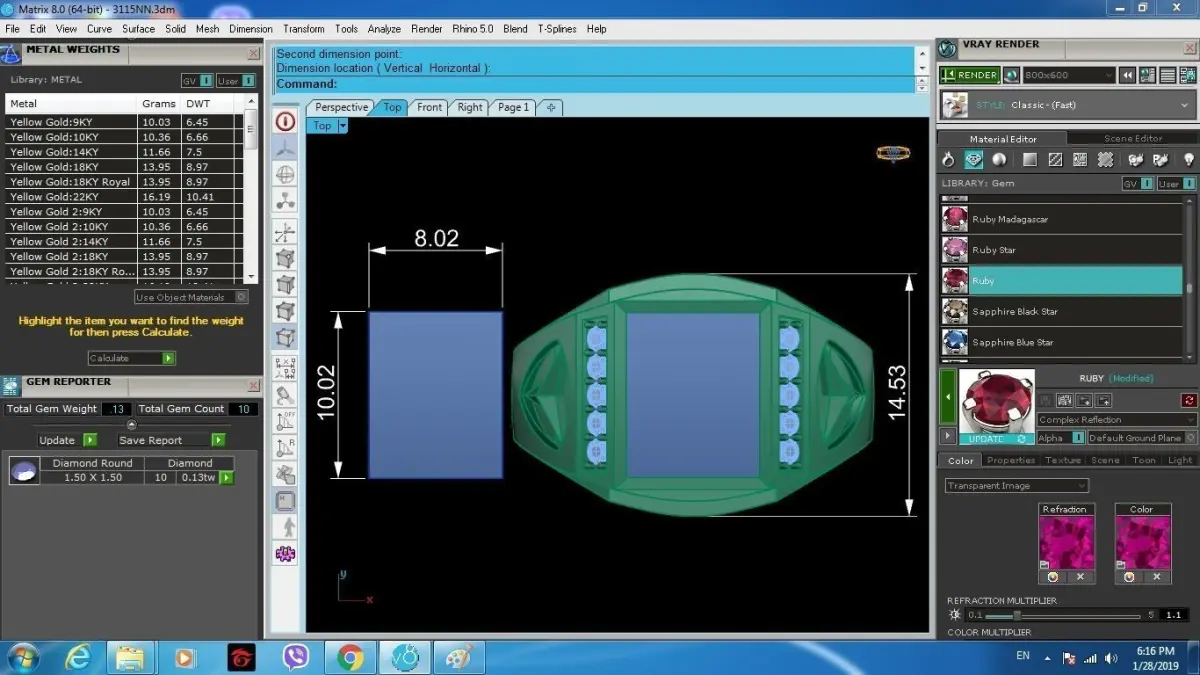Click the Refraction color wheel icon
This screenshot has height=675, width=1200.
click(x=1052, y=577)
